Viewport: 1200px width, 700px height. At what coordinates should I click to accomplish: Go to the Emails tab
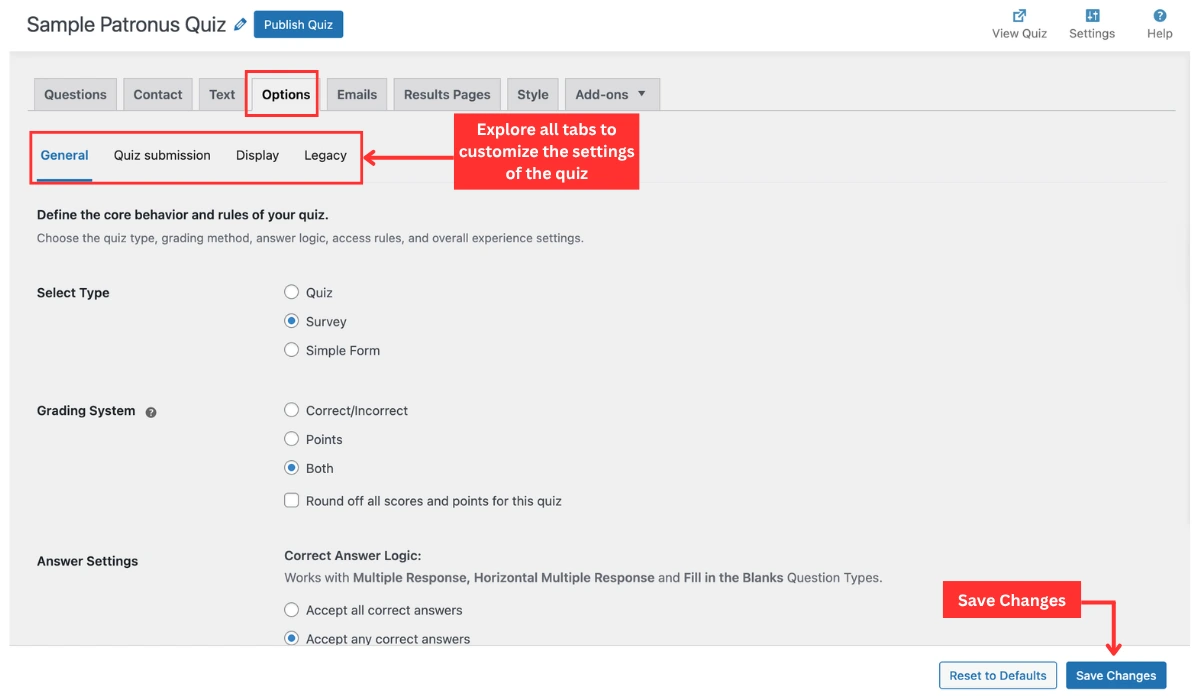(357, 94)
